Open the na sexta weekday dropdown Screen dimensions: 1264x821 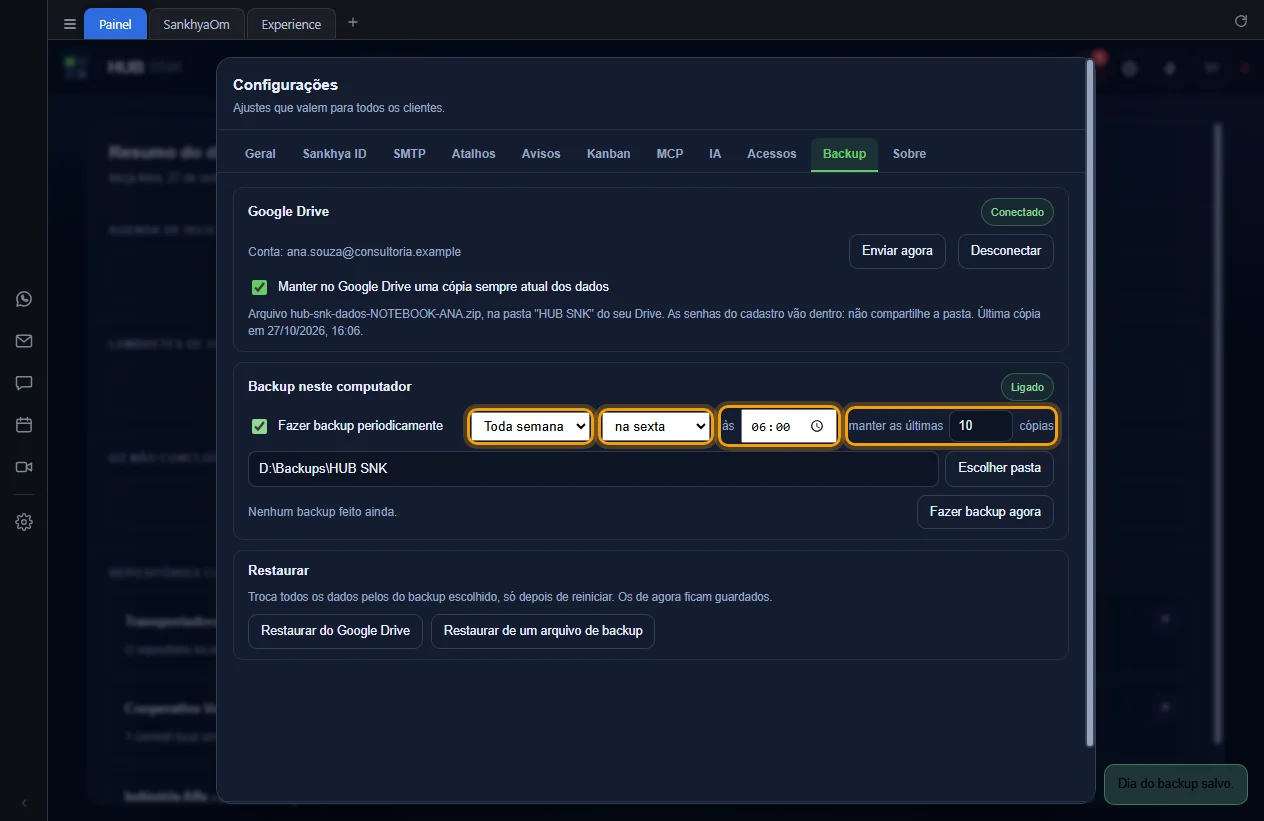tap(656, 427)
